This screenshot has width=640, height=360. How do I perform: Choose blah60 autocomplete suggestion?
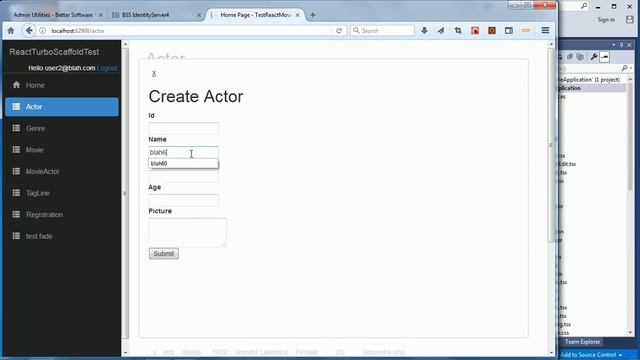point(183,164)
